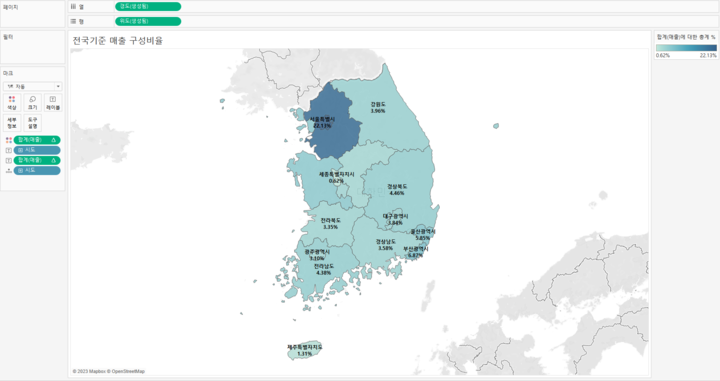Expand the 시도 pill assigned to label
This screenshot has width=720, height=381.
20,151
